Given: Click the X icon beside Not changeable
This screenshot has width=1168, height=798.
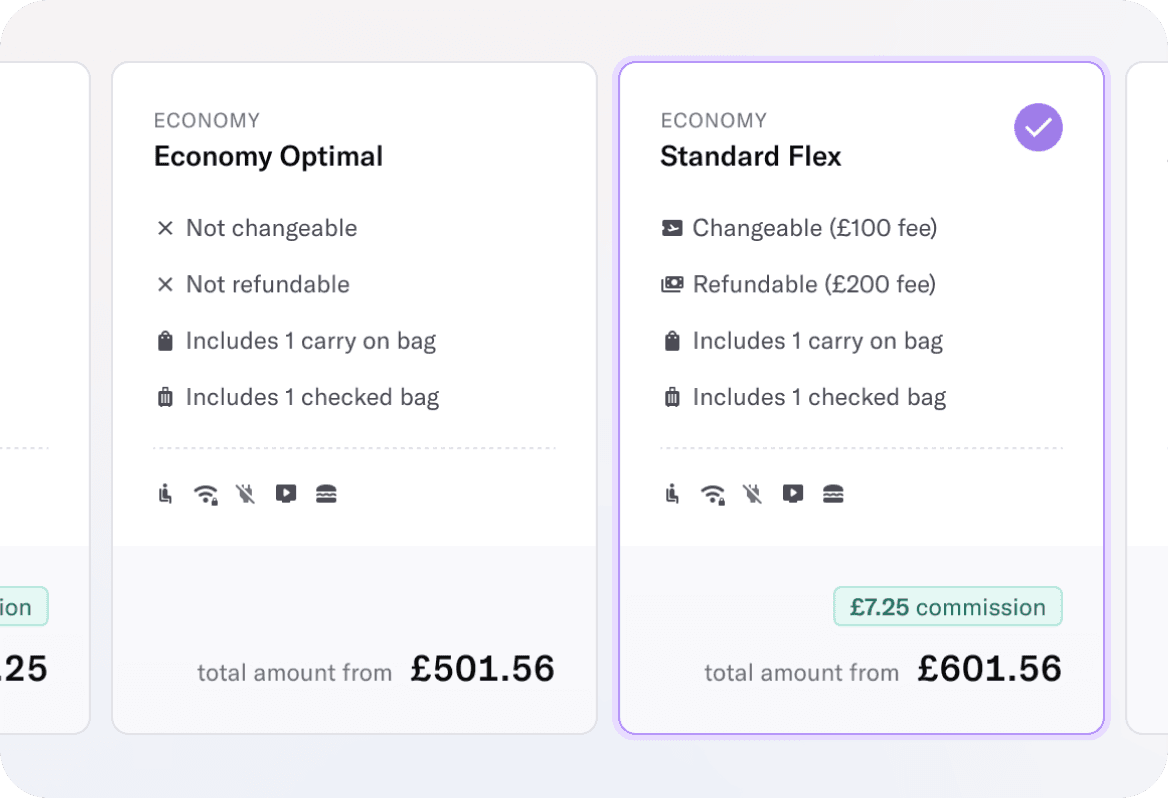Looking at the screenshot, I should (x=166, y=229).
